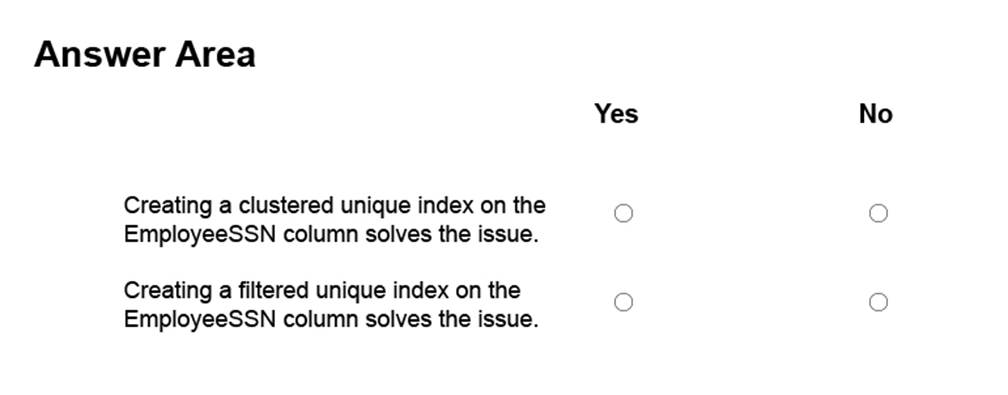Click the No column header
The height and width of the screenshot is (395, 1008).
coord(876,114)
